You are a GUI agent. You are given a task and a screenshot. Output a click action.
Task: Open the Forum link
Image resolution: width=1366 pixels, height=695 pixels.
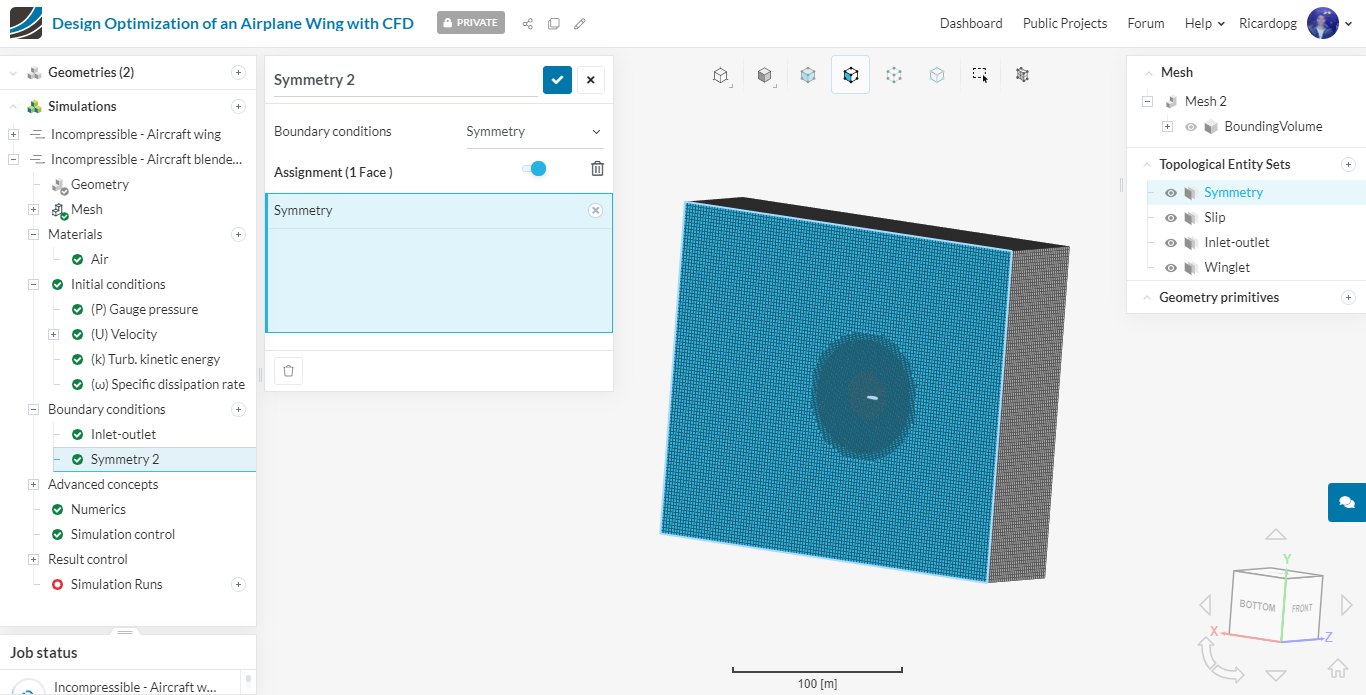1146,23
